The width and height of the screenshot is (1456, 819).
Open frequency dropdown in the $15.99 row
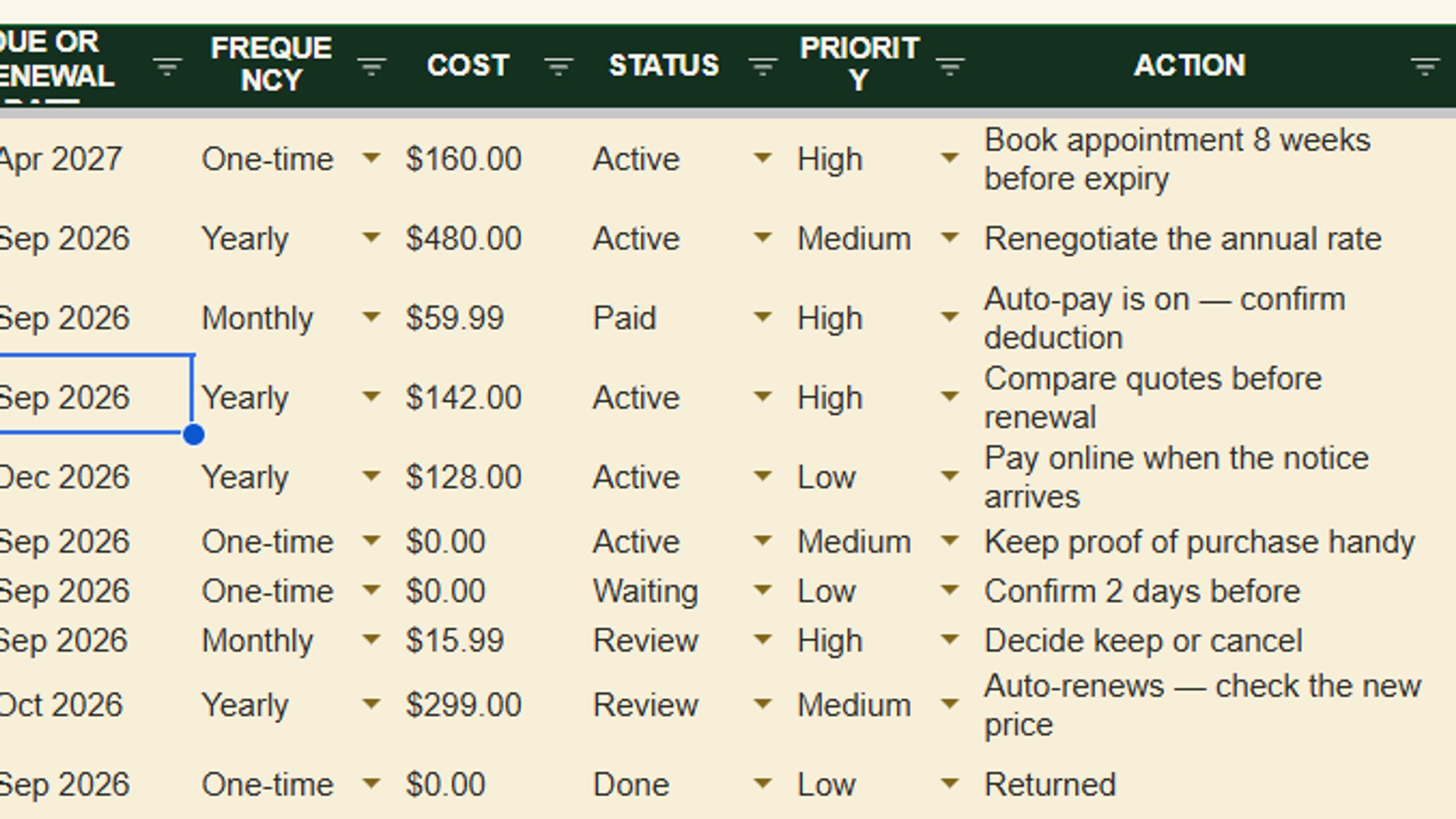[371, 639]
